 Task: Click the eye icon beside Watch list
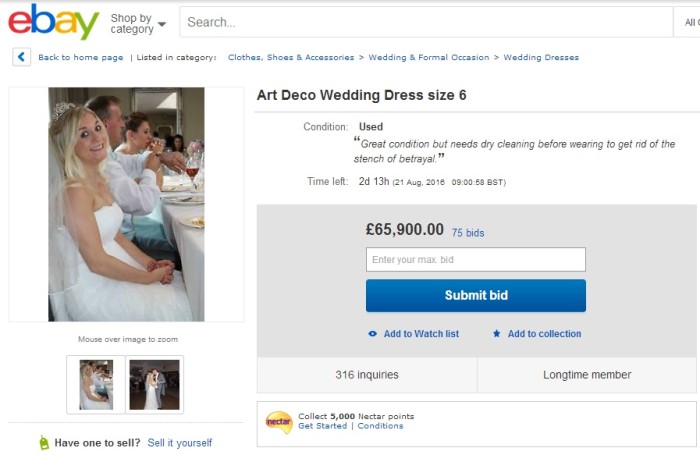[372, 334]
